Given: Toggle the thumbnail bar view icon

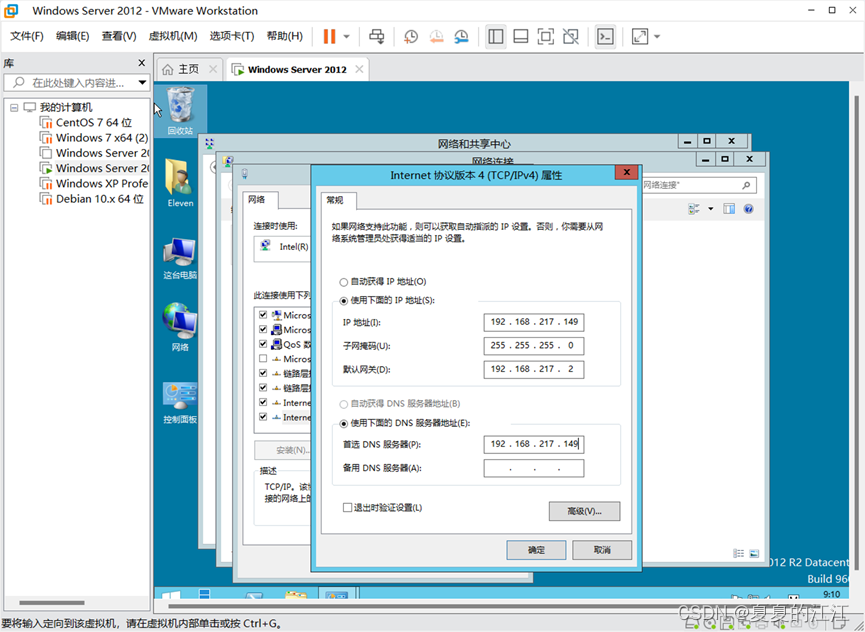Looking at the screenshot, I should 521,36.
